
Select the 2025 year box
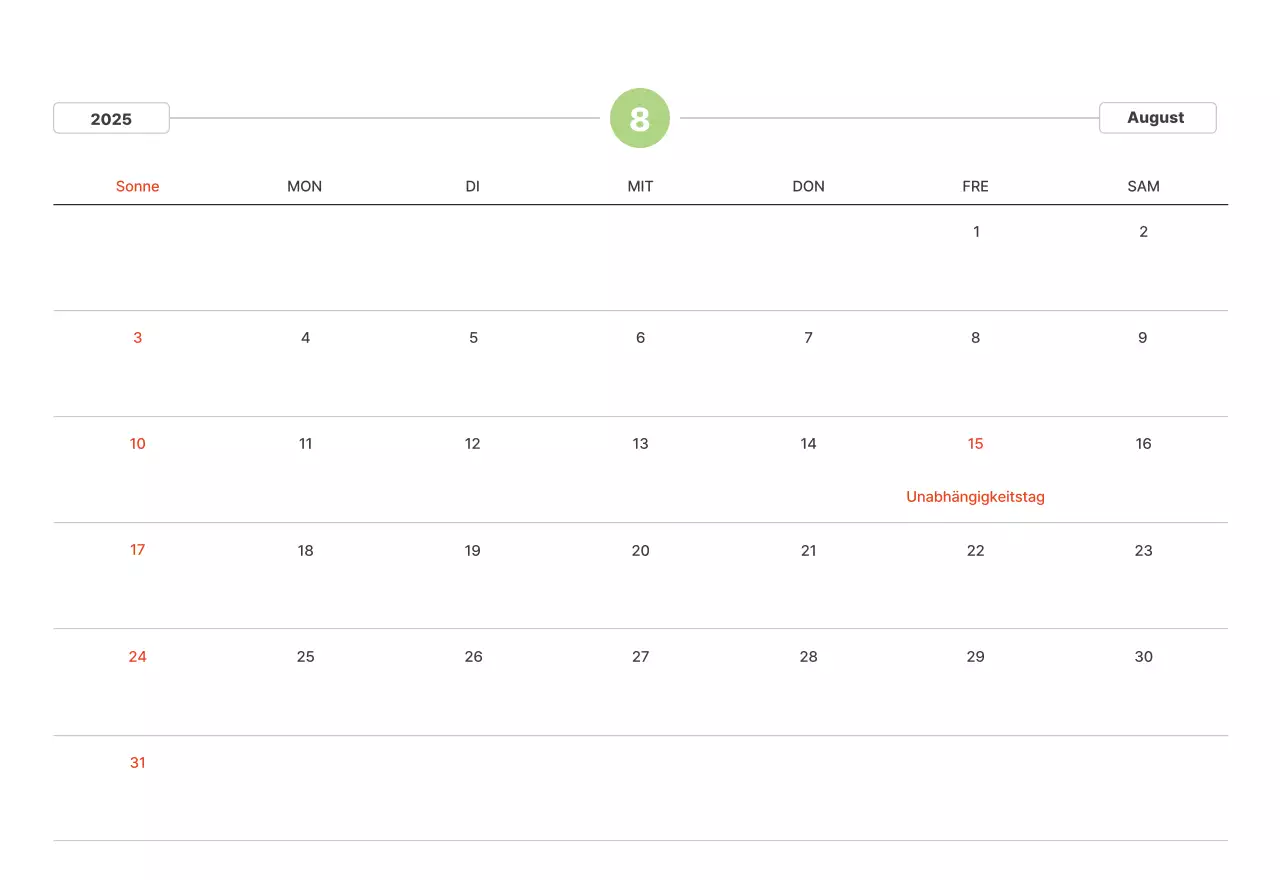[x=111, y=118]
